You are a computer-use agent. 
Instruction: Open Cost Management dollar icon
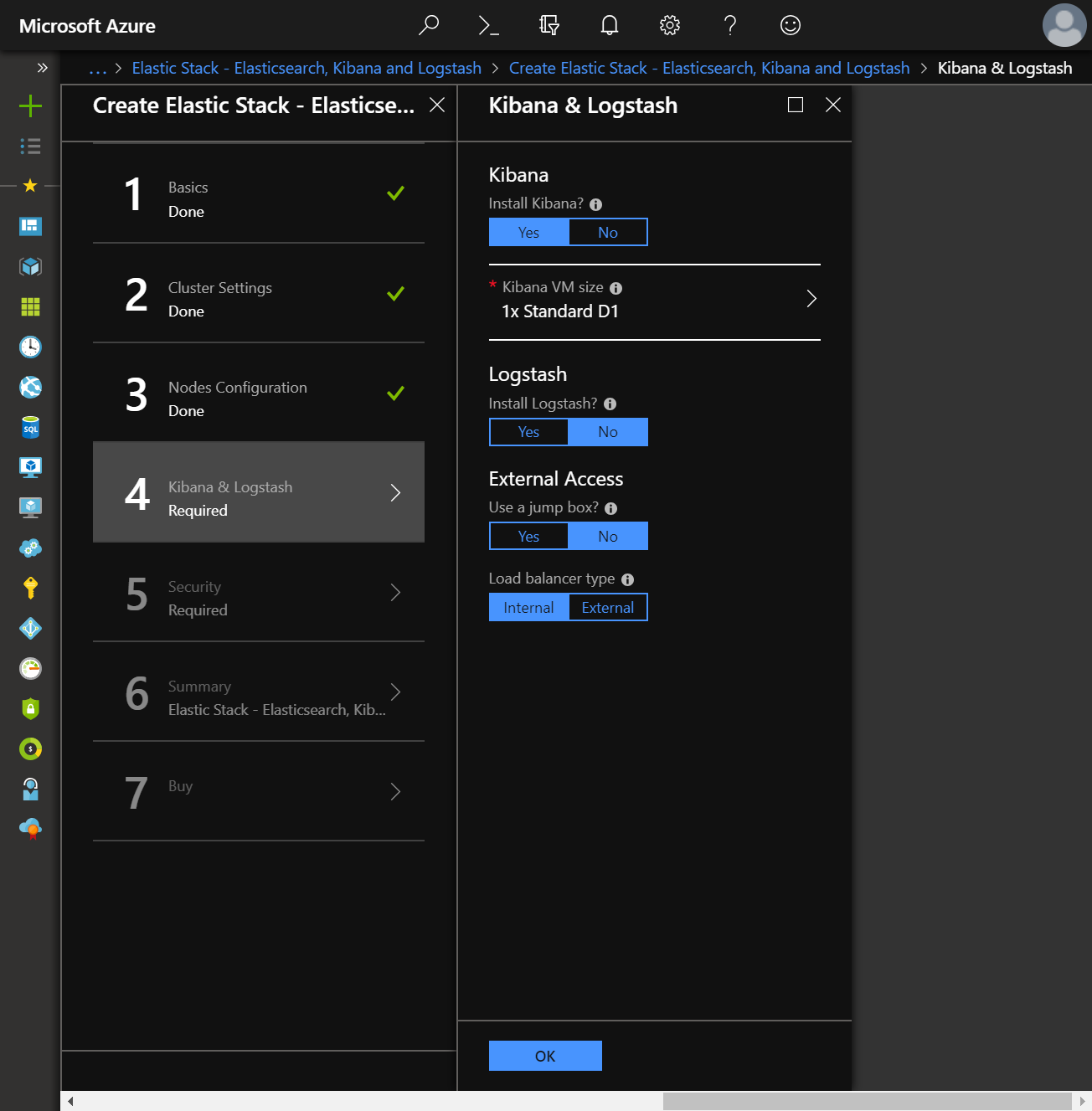coord(30,748)
